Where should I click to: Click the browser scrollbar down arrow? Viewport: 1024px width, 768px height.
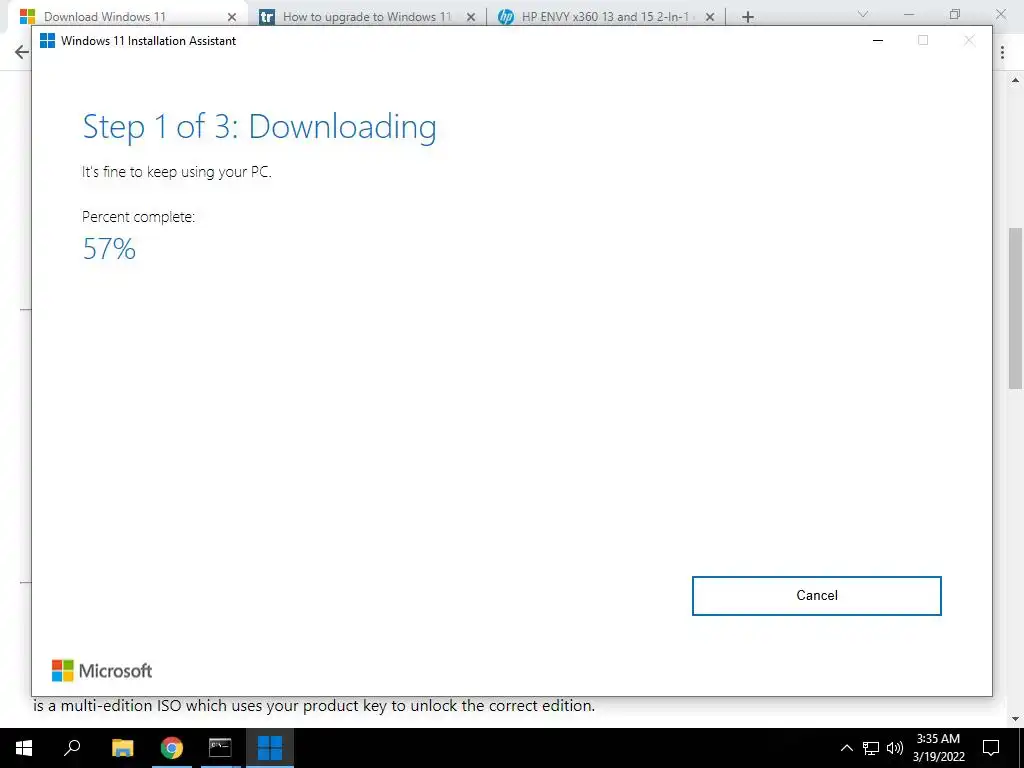(x=1016, y=719)
